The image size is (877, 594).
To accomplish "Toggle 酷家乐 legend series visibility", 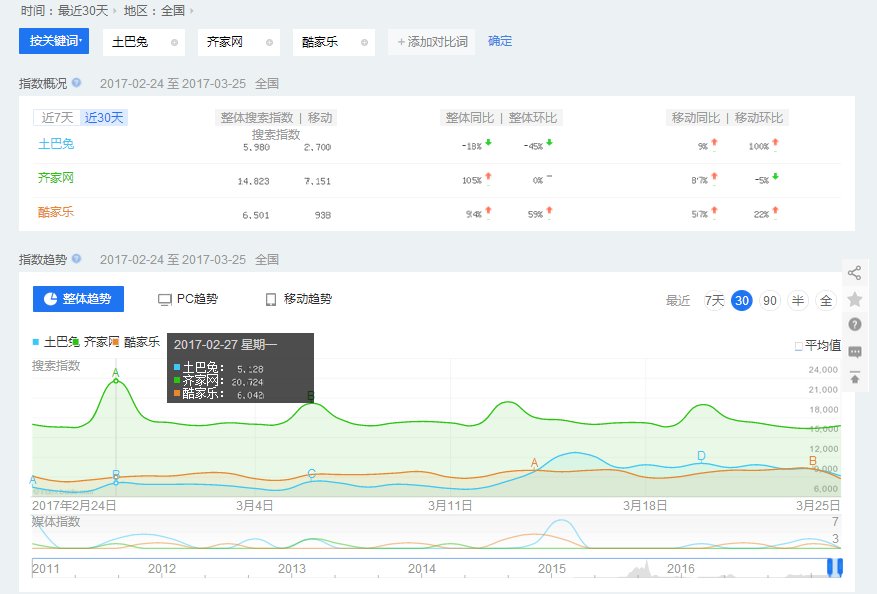I will (136, 342).
